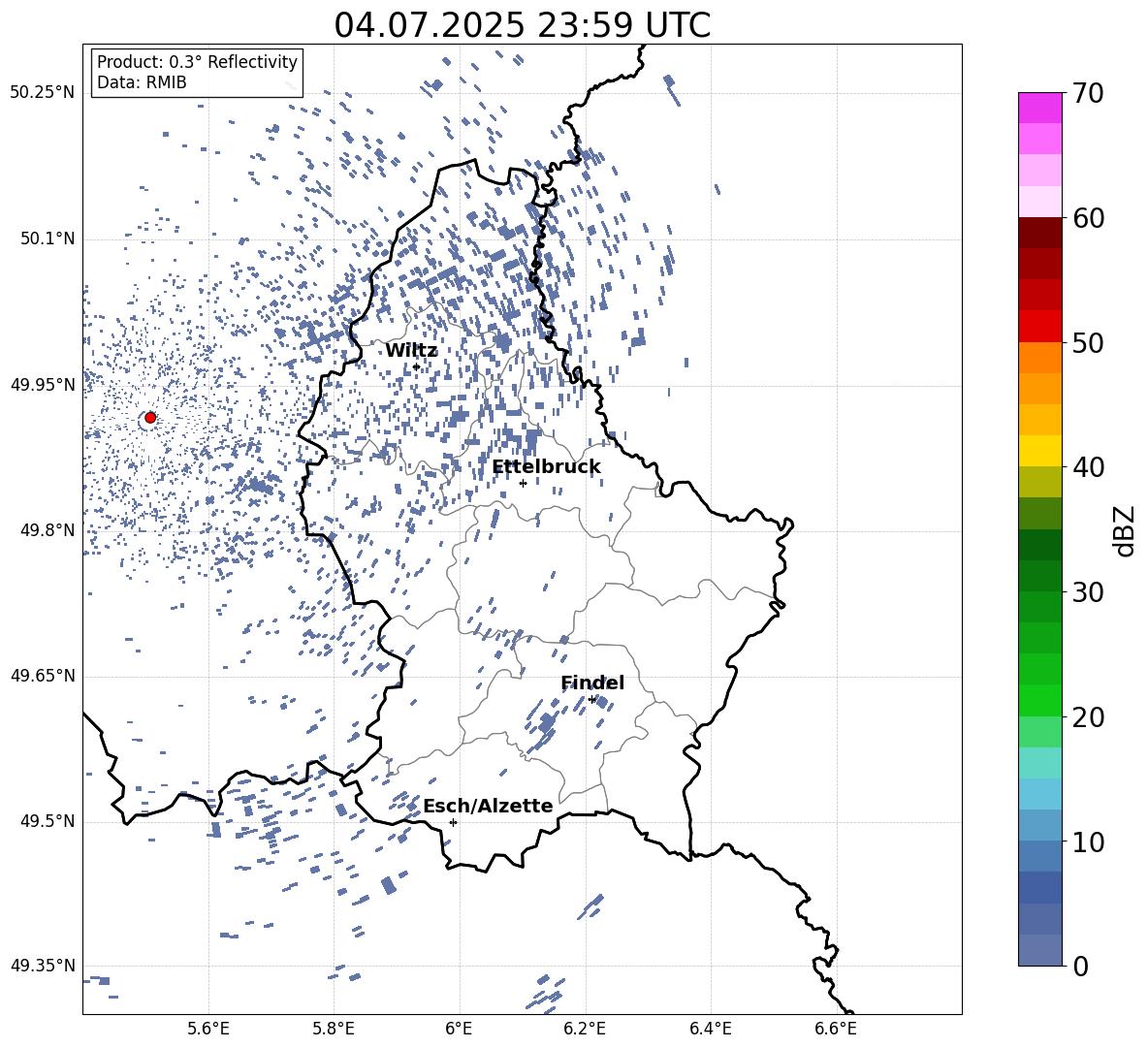Click the dark maroon colorbar segment below 60

[1039, 233]
